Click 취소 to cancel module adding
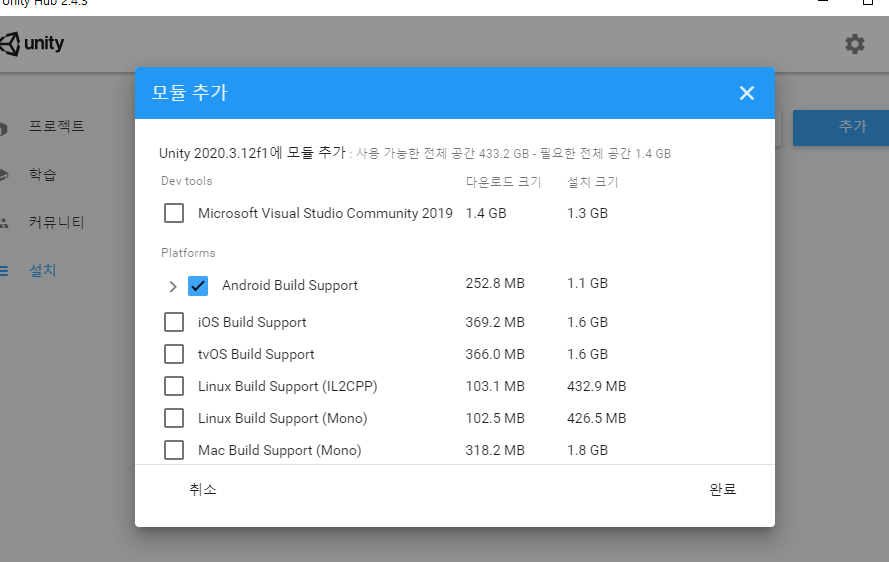889x562 pixels. (203, 489)
